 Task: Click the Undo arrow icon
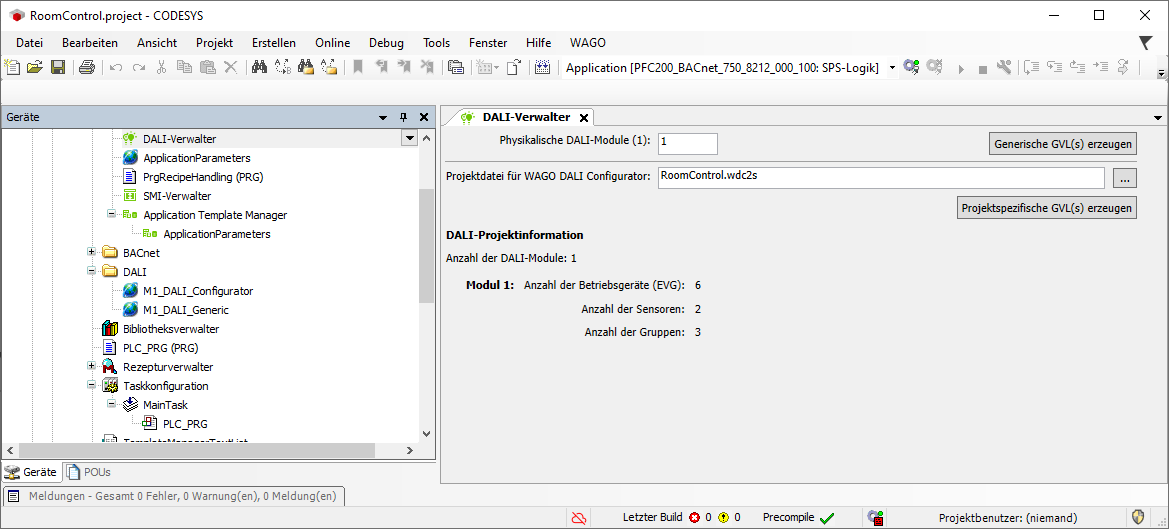click(116, 68)
